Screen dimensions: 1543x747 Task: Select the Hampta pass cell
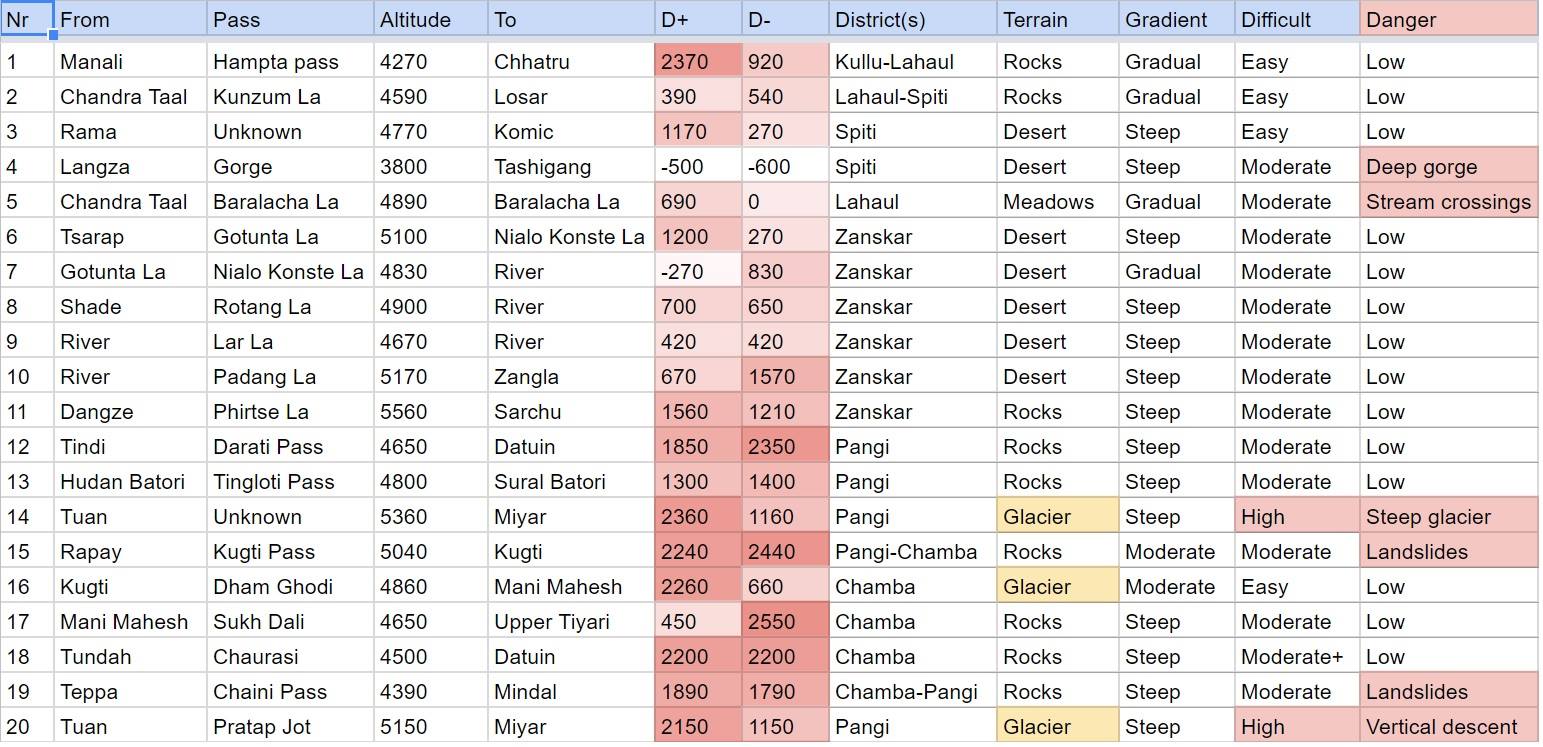point(290,62)
